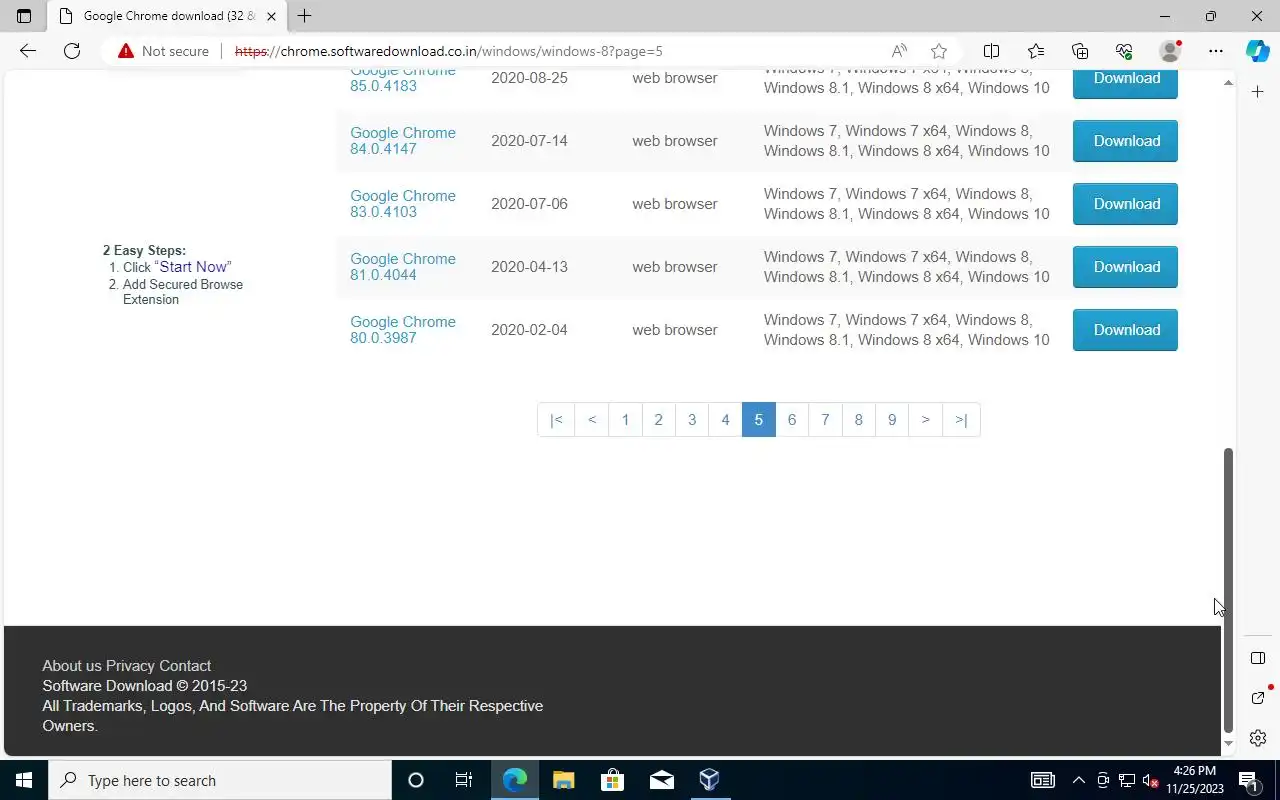Add a sidebar app with plus icon
Viewport: 1280px width, 800px height.
[1258, 92]
